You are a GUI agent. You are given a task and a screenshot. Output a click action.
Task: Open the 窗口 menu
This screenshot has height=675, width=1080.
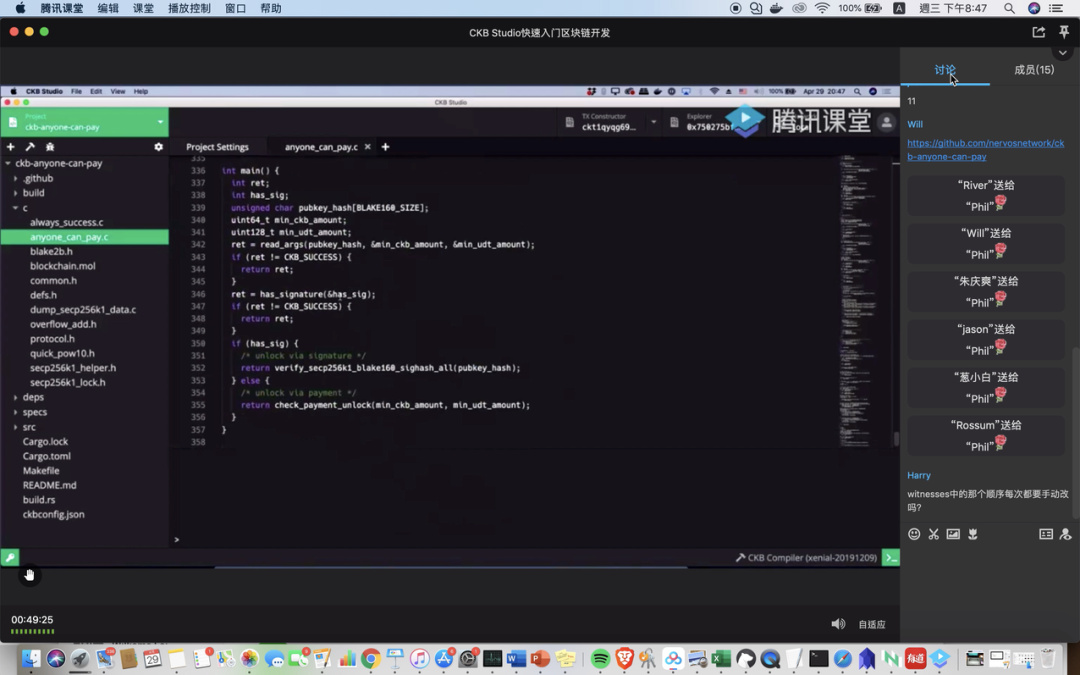(236, 8)
